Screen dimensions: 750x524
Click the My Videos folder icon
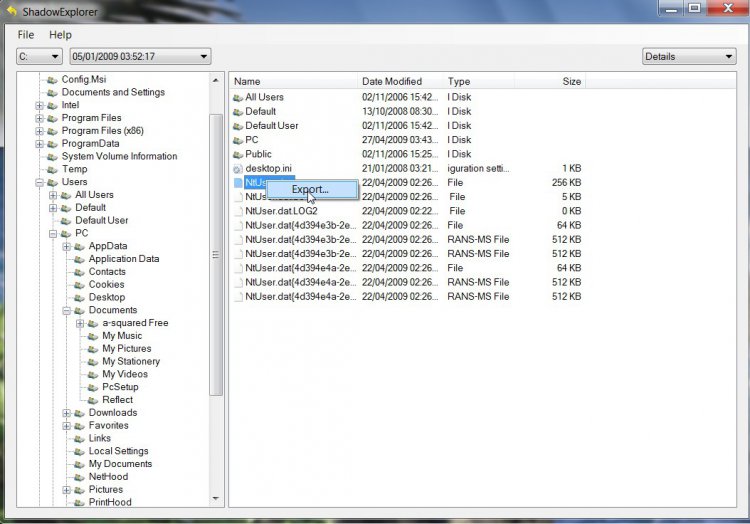coord(92,375)
